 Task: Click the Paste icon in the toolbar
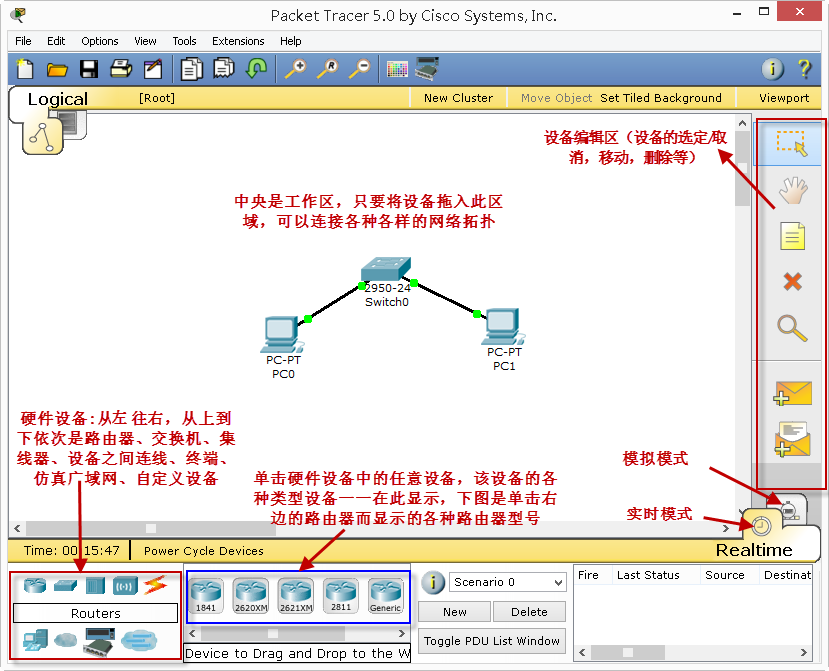224,68
